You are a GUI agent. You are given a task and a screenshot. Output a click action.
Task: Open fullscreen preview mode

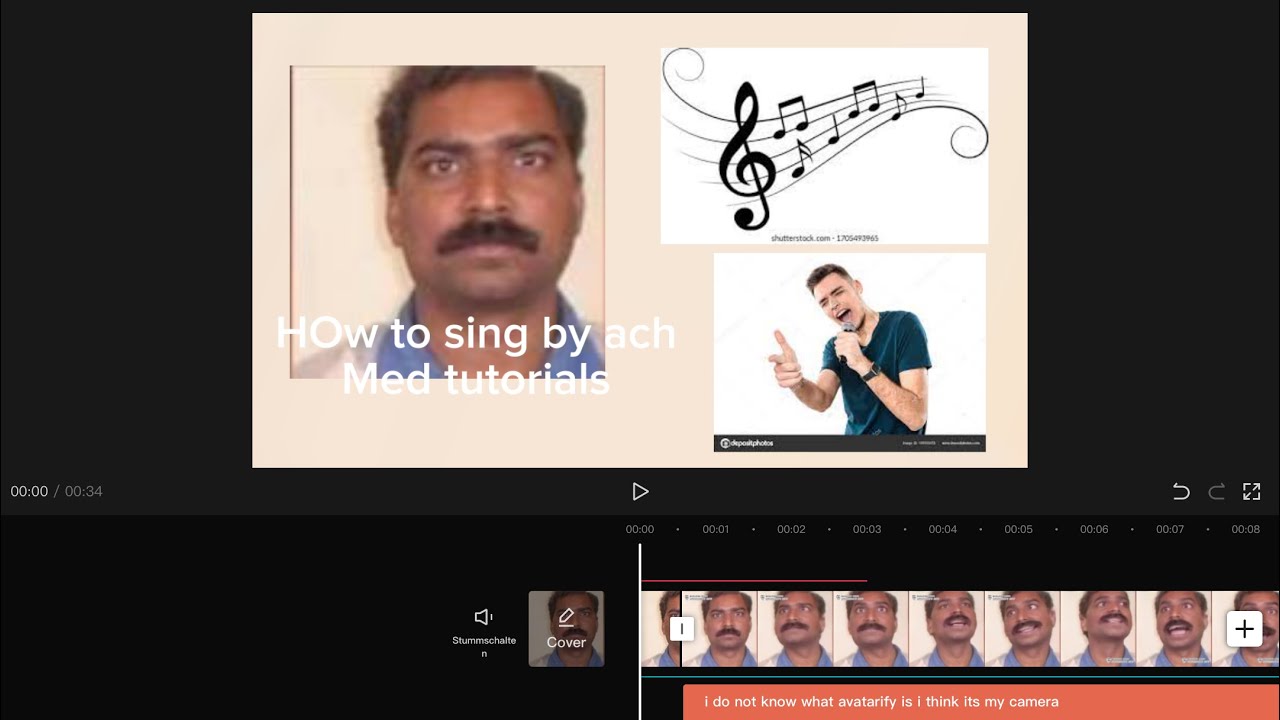pos(1251,491)
